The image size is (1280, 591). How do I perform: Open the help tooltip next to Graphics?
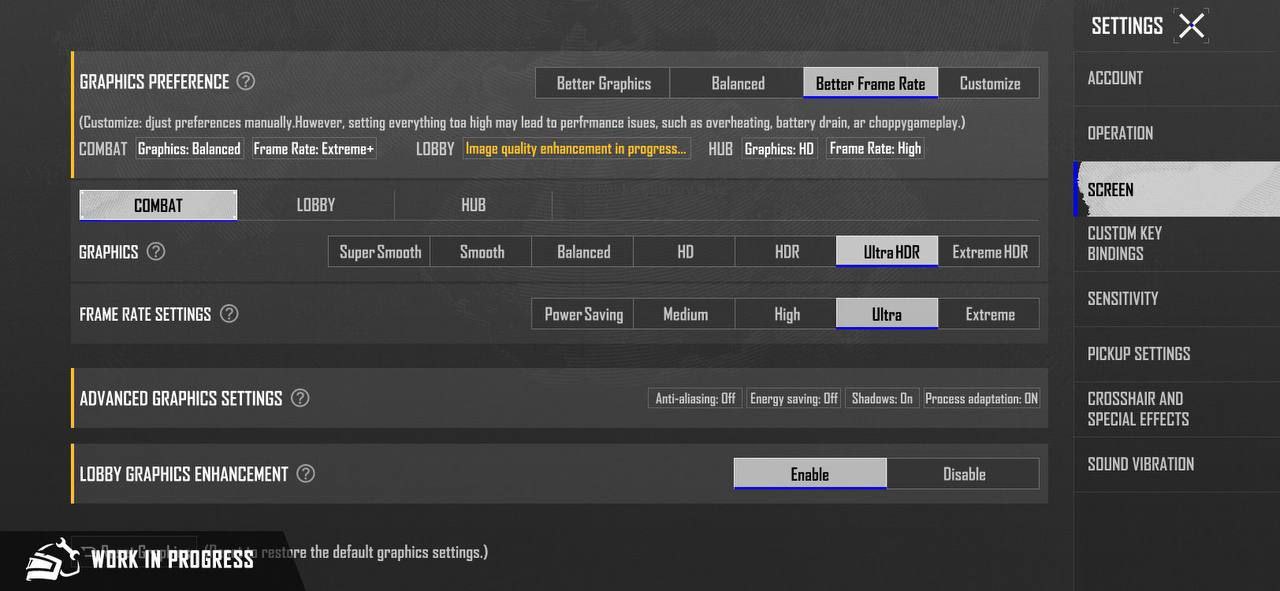point(156,252)
